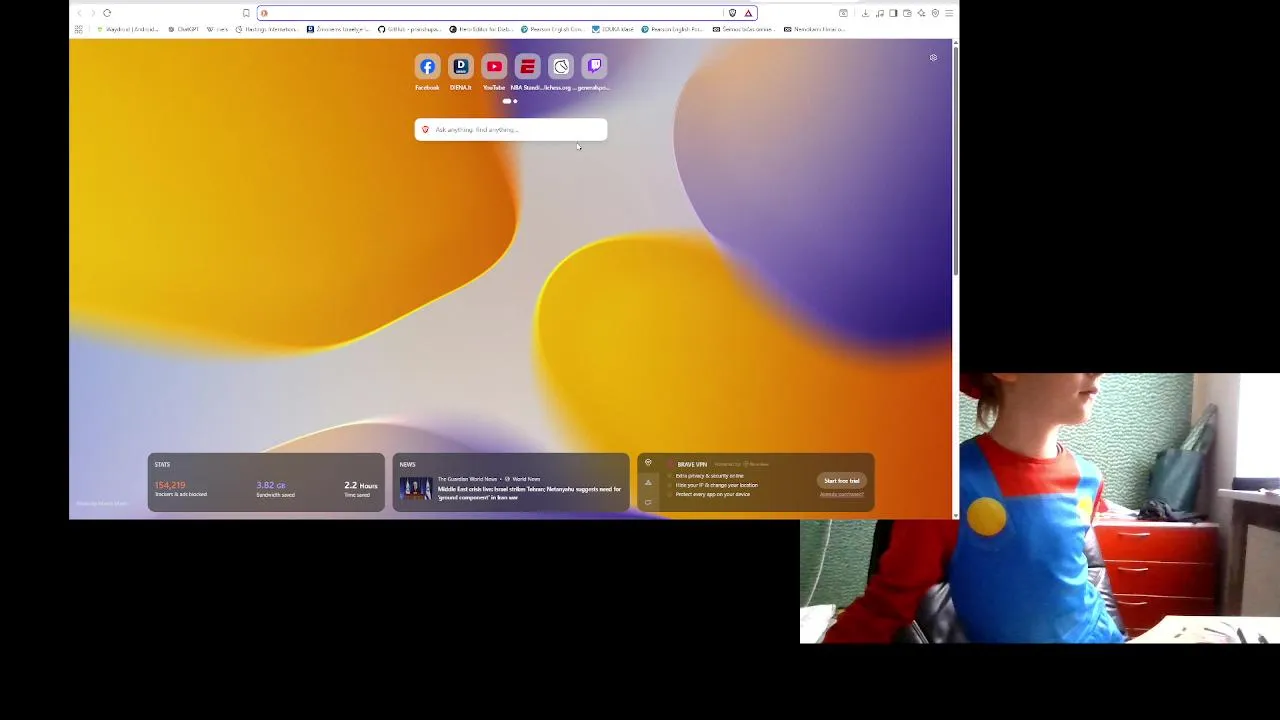This screenshot has height=720, width=1280.
Task: Bookmark this page using the bookmark icon
Action: 246,13
